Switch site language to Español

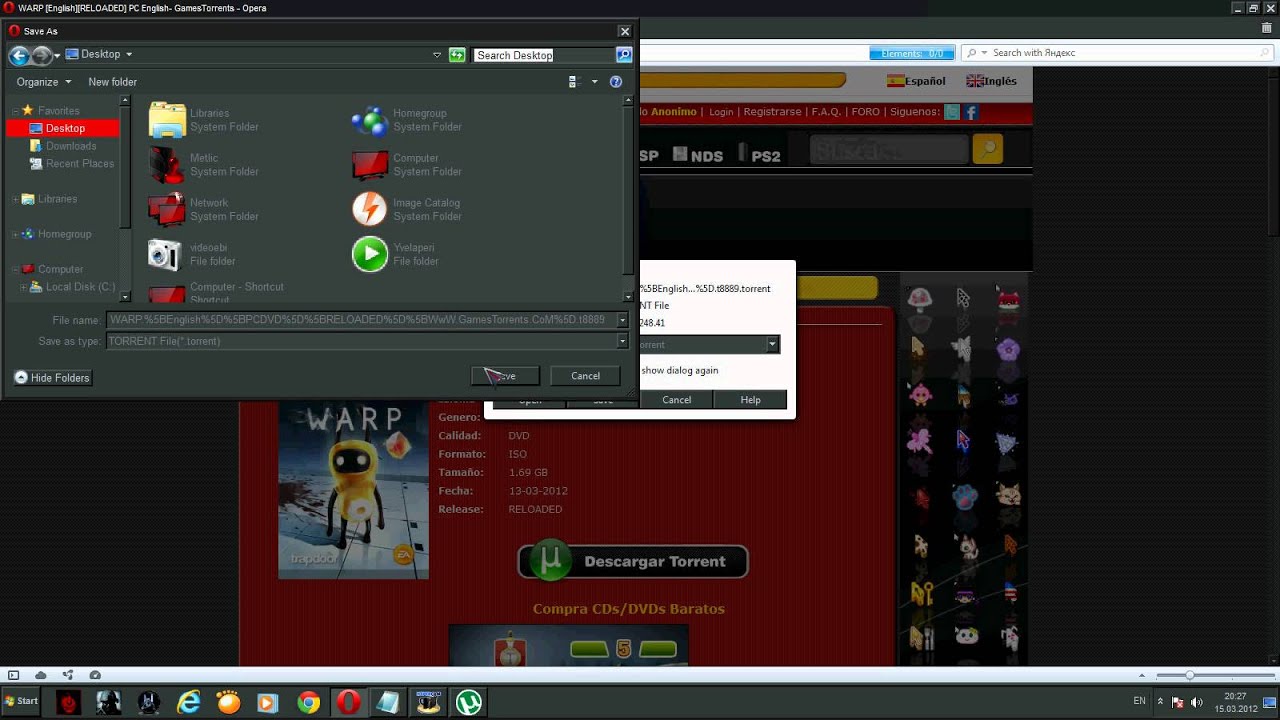point(917,81)
